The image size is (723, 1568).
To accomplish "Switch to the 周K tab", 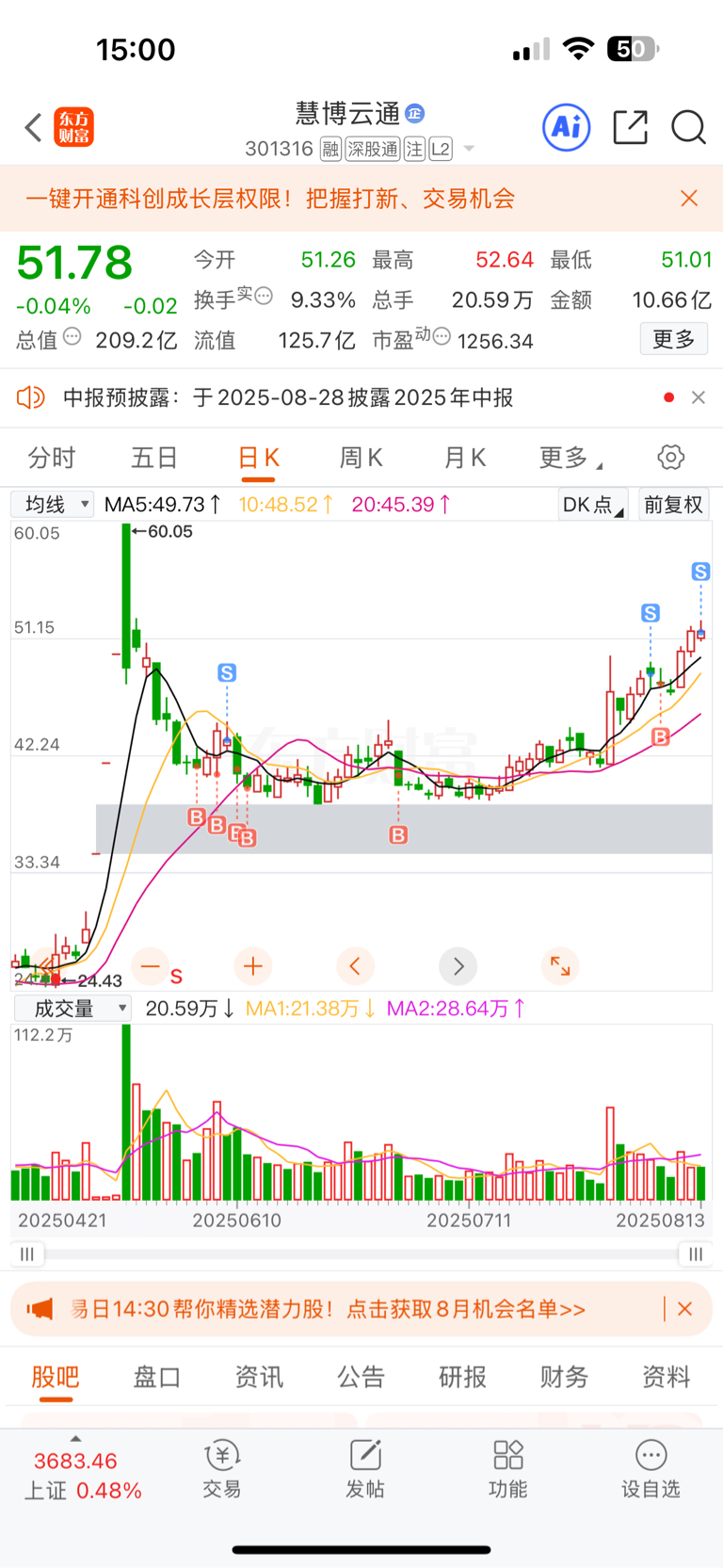I will click(361, 458).
